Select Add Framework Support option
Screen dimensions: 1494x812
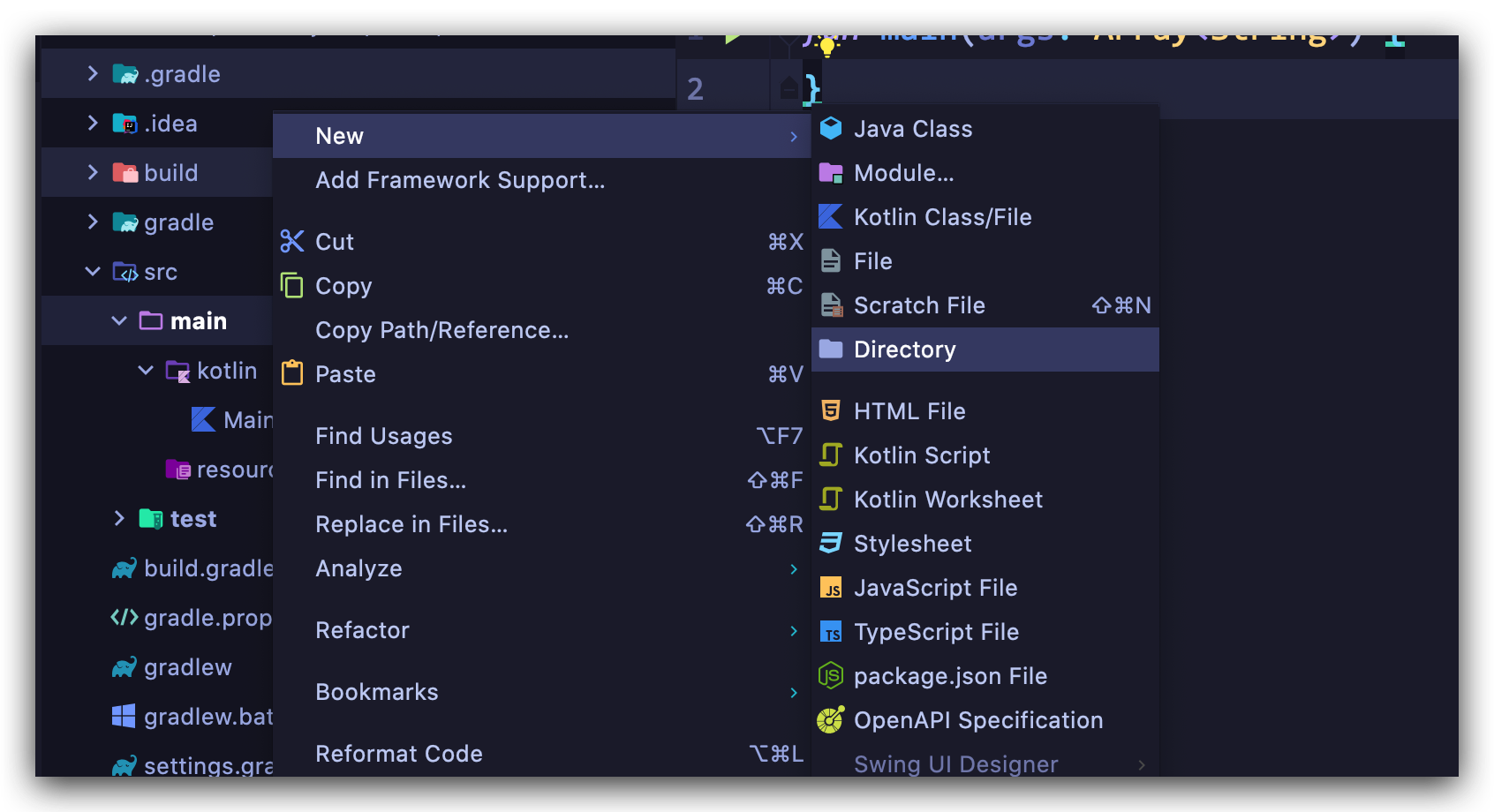[x=460, y=180]
